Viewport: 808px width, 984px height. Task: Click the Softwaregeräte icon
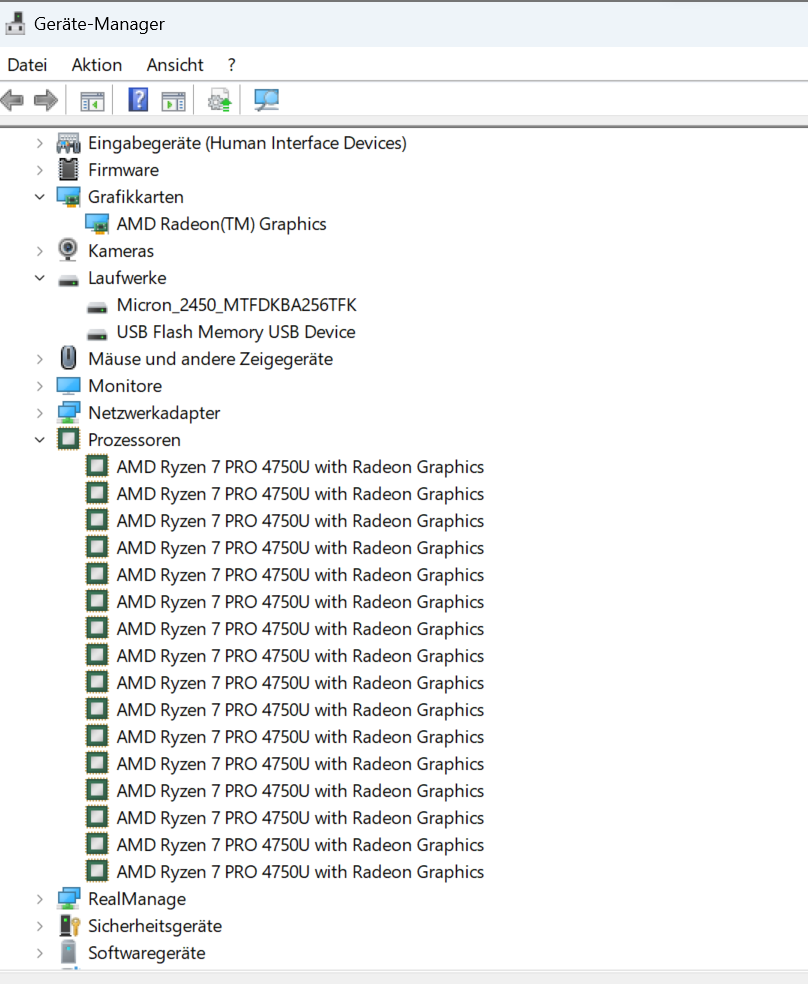click(x=68, y=953)
